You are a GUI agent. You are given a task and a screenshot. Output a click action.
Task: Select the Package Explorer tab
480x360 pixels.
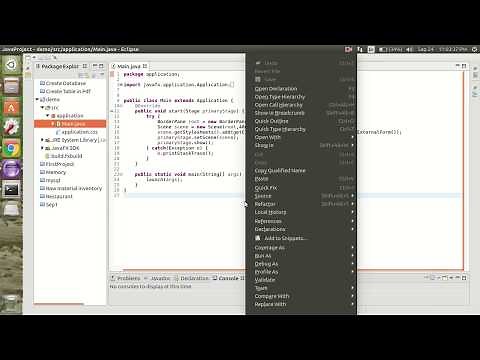pos(61,66)
